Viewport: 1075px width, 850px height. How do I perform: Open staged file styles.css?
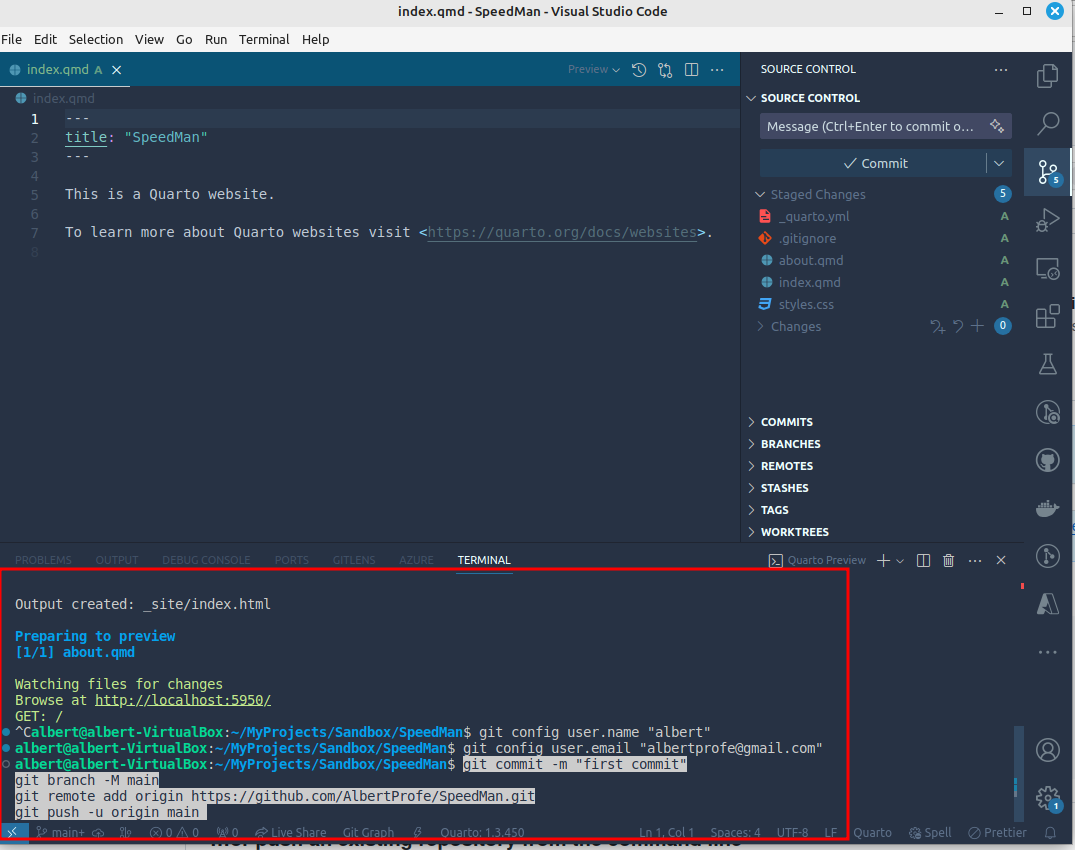pyautogui.click(x=806, y=304)
